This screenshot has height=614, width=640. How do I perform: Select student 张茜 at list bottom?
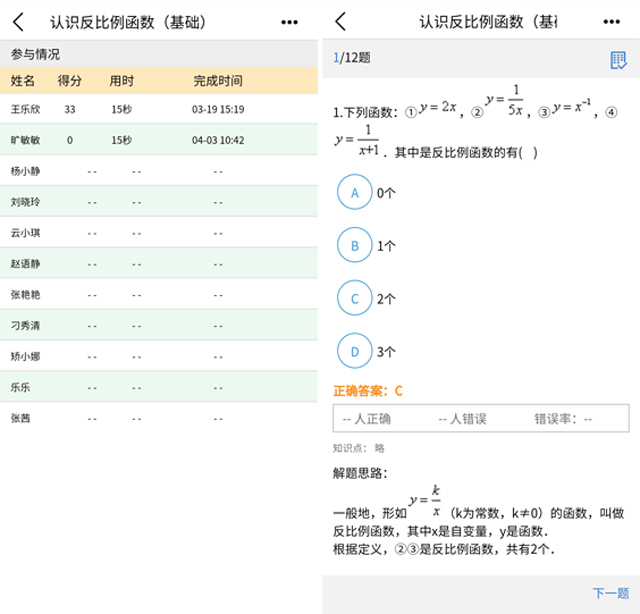click(159, 418)
